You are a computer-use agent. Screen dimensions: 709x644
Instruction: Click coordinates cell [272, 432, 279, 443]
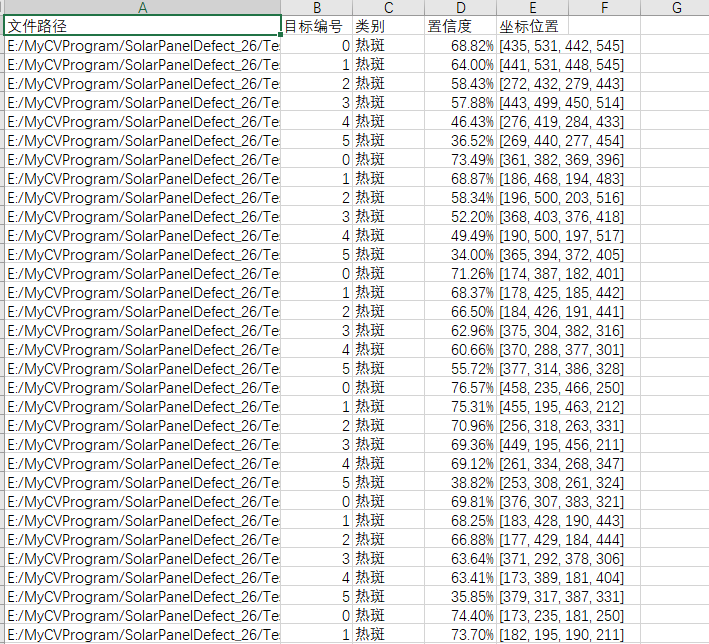tap(561, 83)
